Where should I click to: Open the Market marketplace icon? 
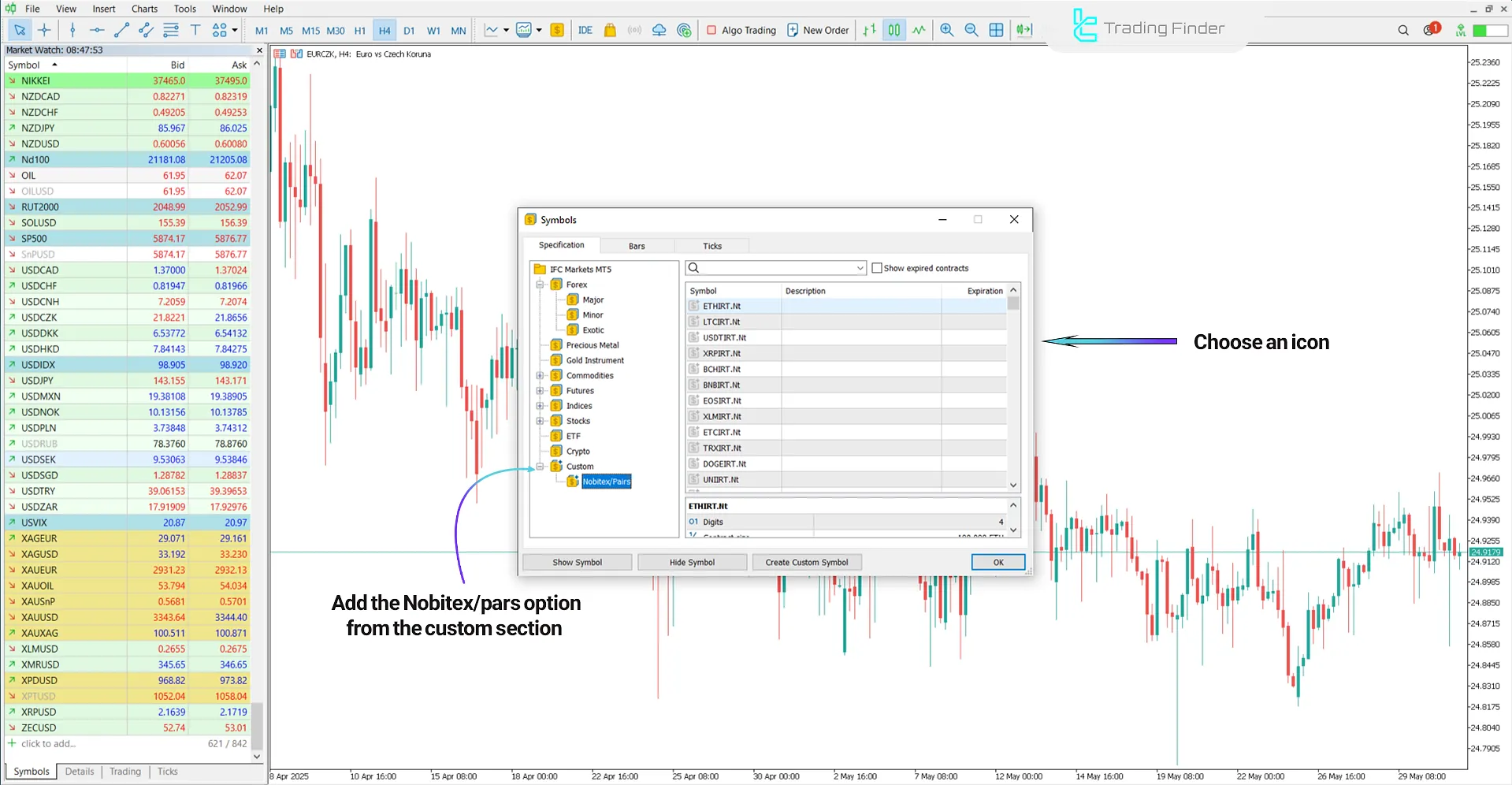[x=610, y=30]
